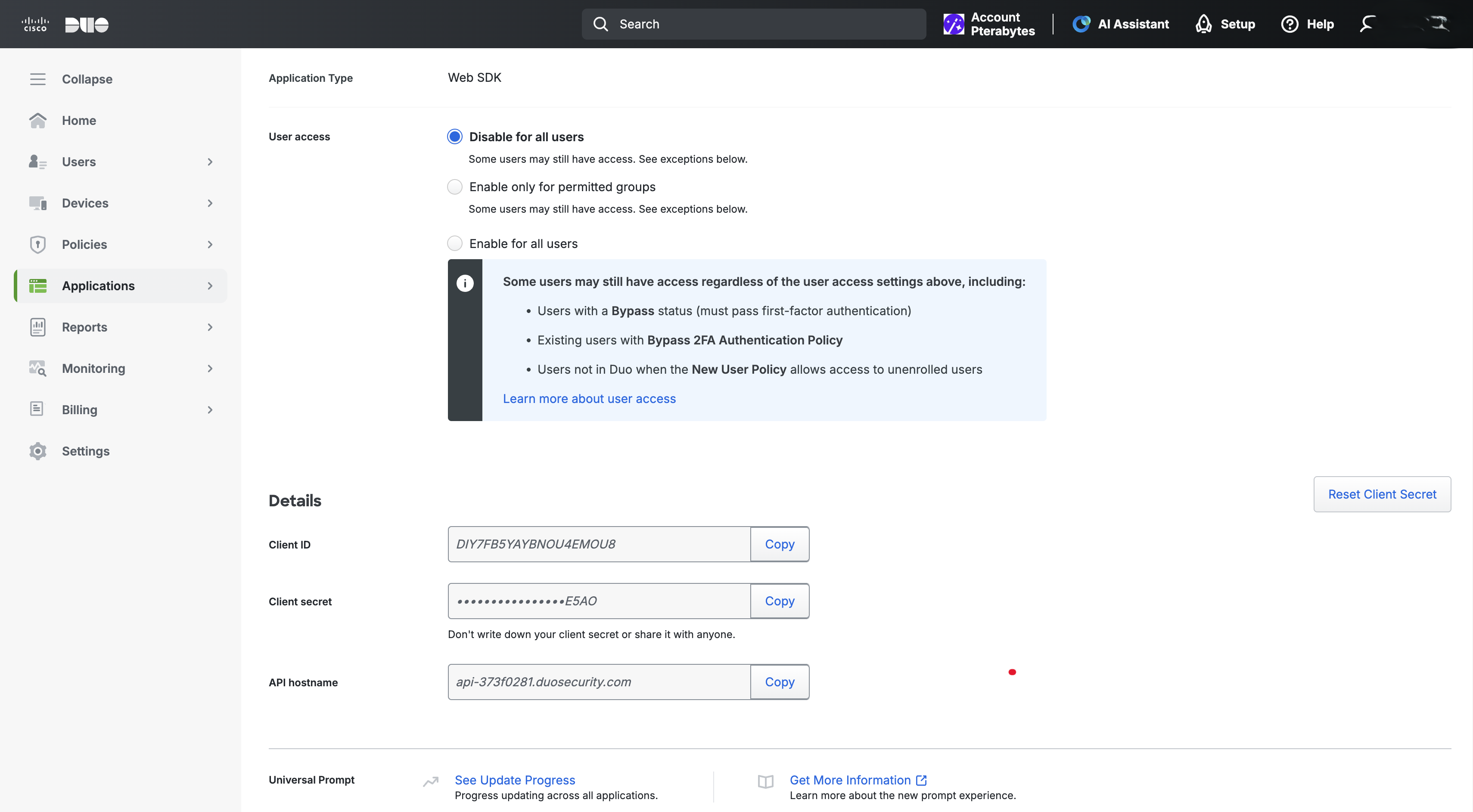Viewport: 1473px width, 812px height.
Task: Click the Monitoring sidebar icon
Action: [38, 369]
